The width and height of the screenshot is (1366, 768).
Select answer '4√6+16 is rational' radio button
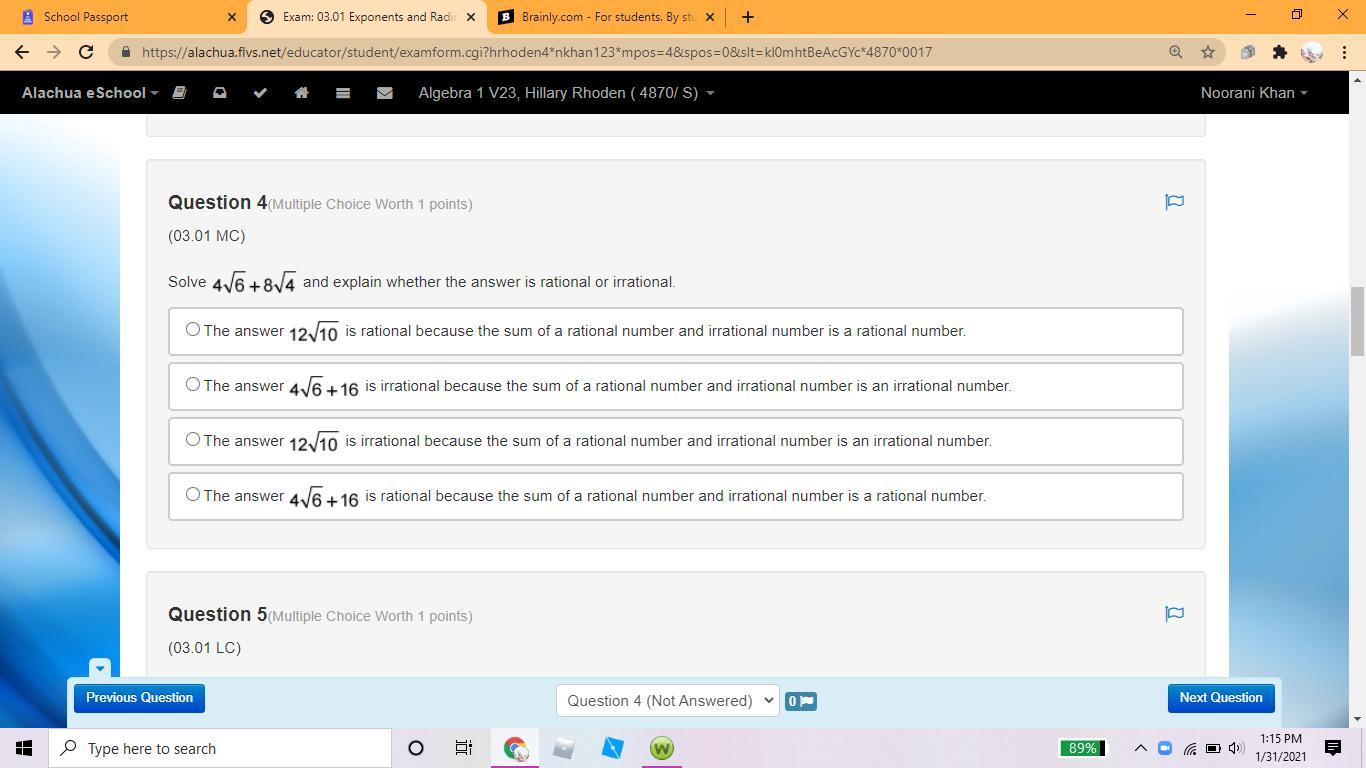[x=193, y=494]
